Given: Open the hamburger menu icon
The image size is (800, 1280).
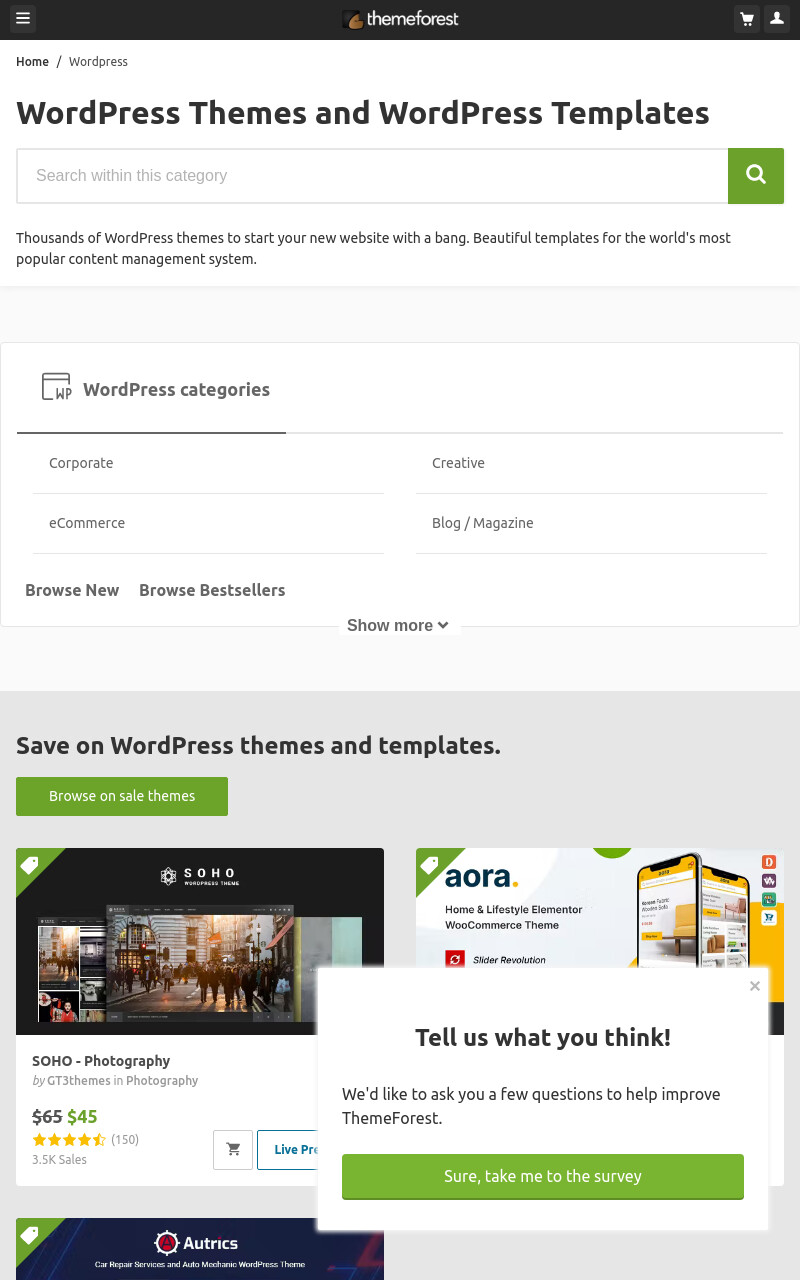Looking at the screenshot, I should pos(23,19).
